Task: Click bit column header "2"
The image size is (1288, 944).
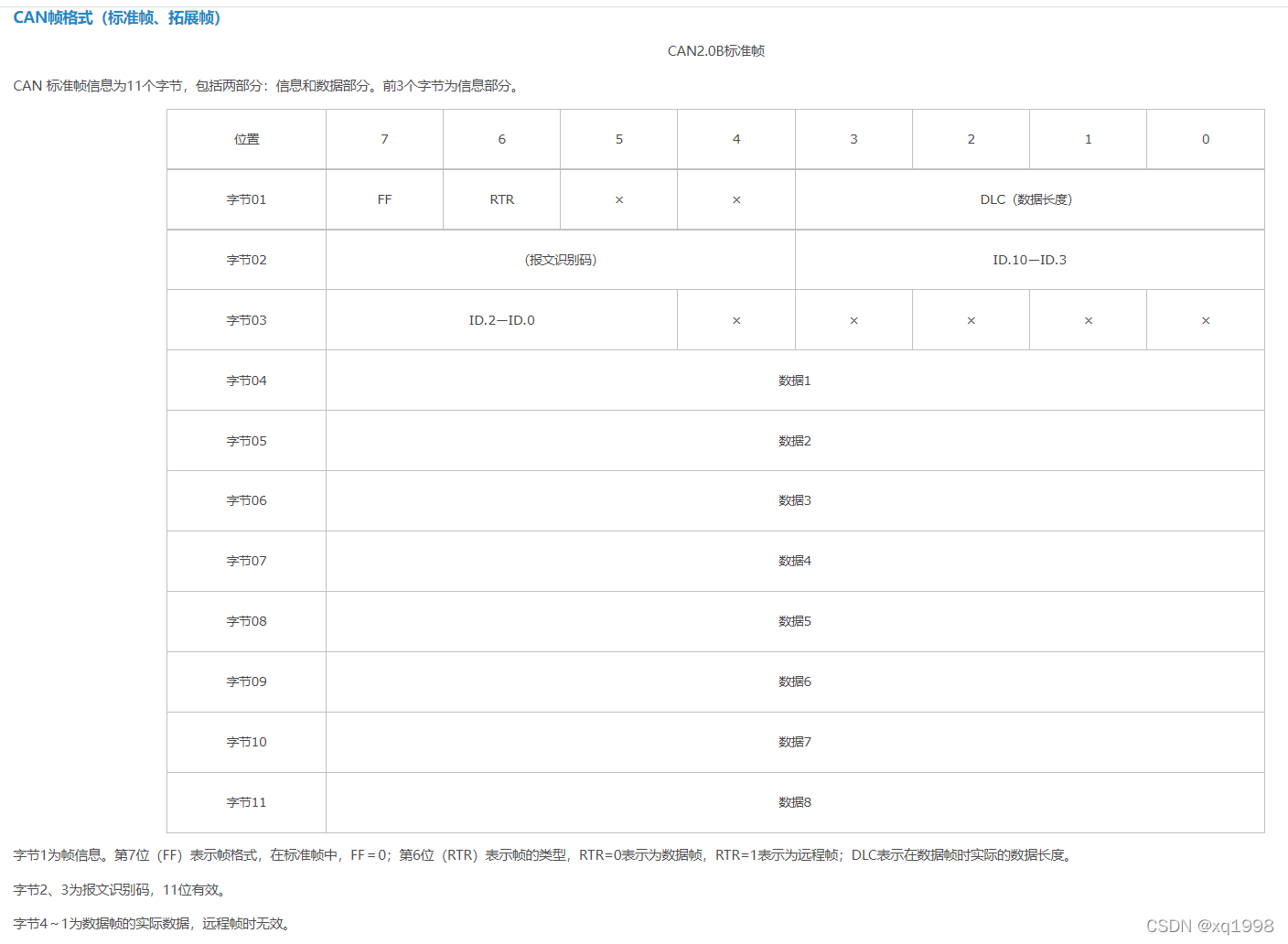Action: coord(971,139)
